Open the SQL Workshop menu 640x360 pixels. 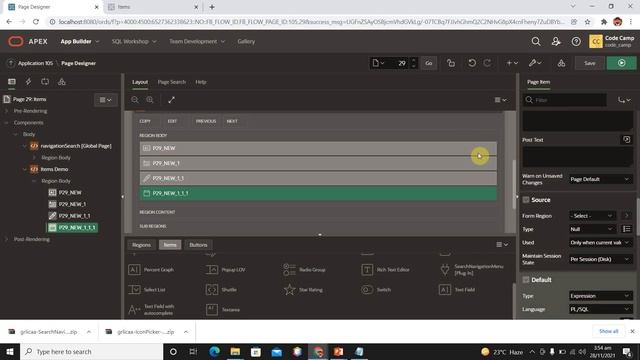(134, 41)
